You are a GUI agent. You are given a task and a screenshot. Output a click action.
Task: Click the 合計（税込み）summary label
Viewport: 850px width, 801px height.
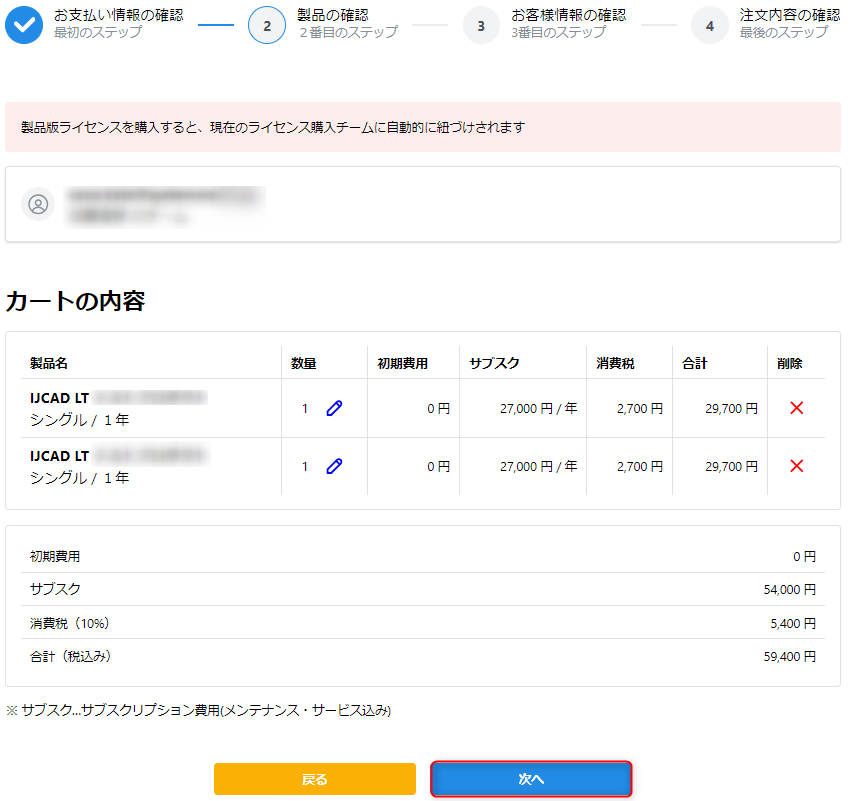[x=70, y=656]
